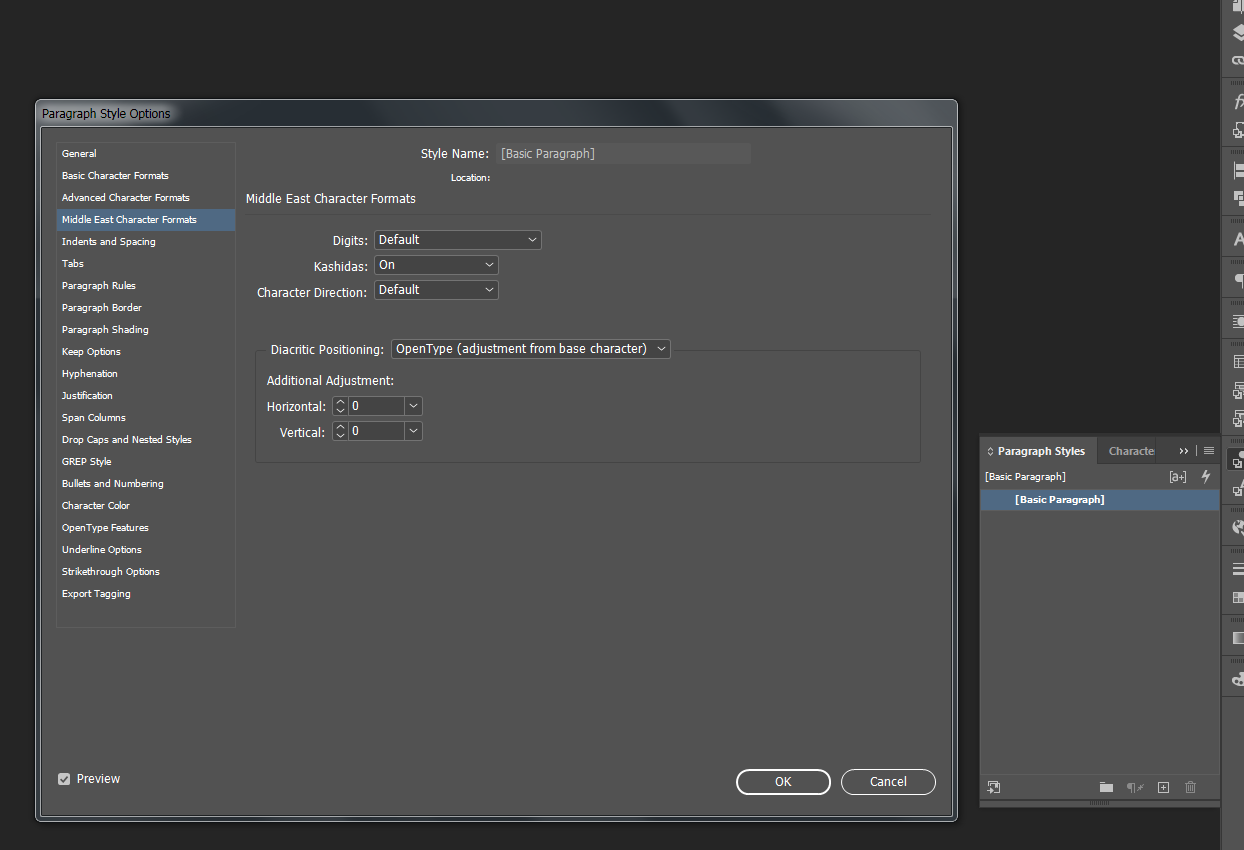Select OpenType Features category
The image size is (1244, 850).
pyautogui.click(x=146, y=528)
